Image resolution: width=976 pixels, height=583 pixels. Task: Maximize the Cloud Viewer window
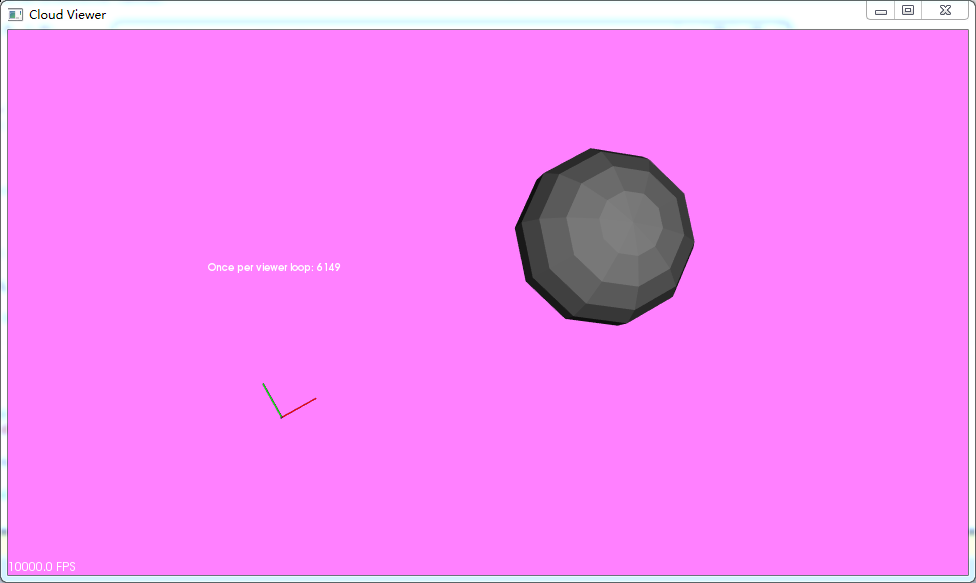[908, 11]
